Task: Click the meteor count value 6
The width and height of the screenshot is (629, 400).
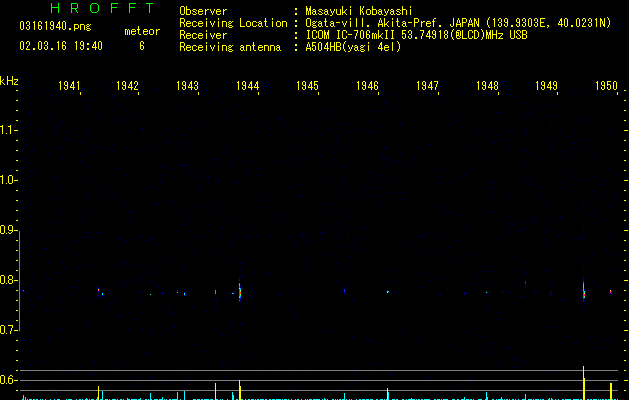Action: click(x=142, y=46)
